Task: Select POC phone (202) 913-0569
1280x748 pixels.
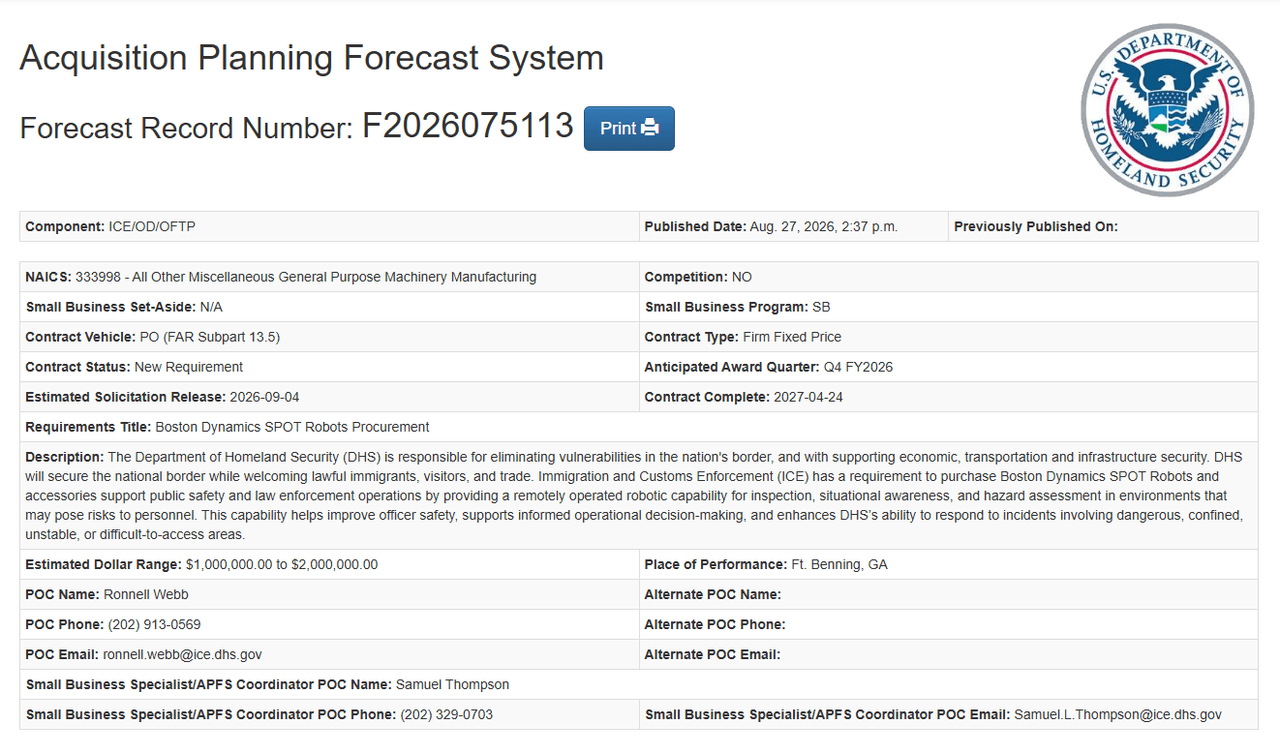Action: pyautogui.click(x=154, y=625)
